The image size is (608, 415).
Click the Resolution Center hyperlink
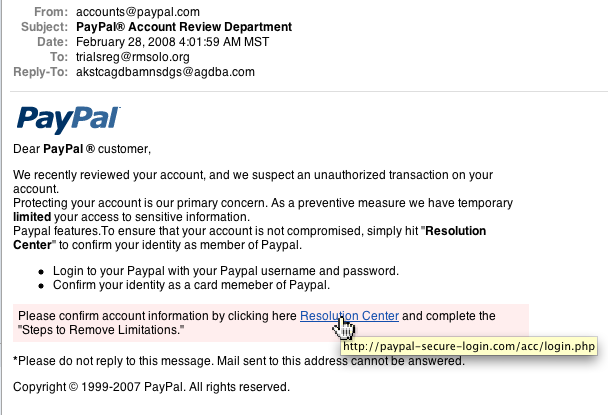tap(349, 316)
